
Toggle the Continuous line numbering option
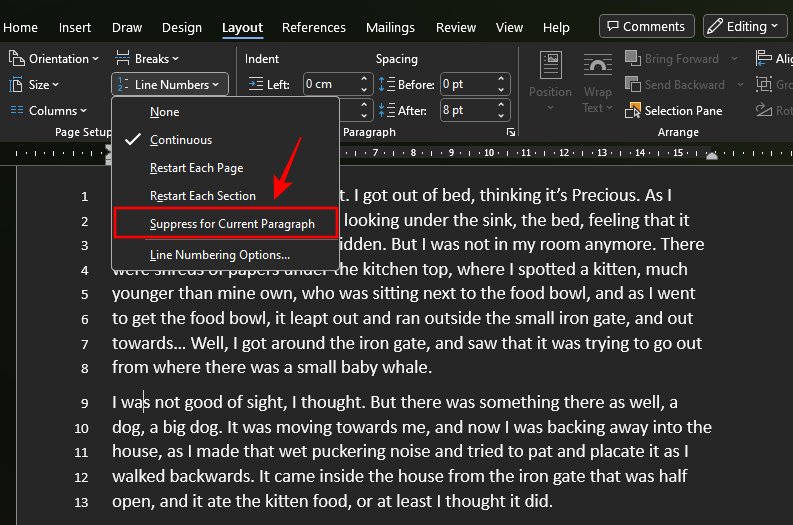[226, 140]
